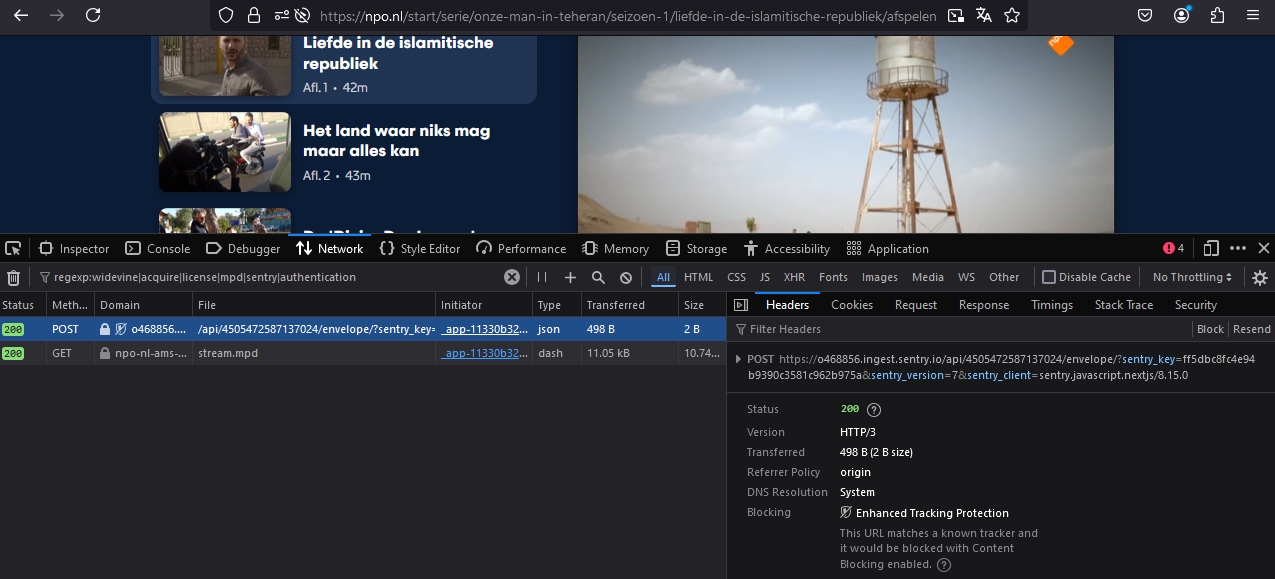Filter requests by All
This screenshot has height=579, width=1275.
coord(663,277)
